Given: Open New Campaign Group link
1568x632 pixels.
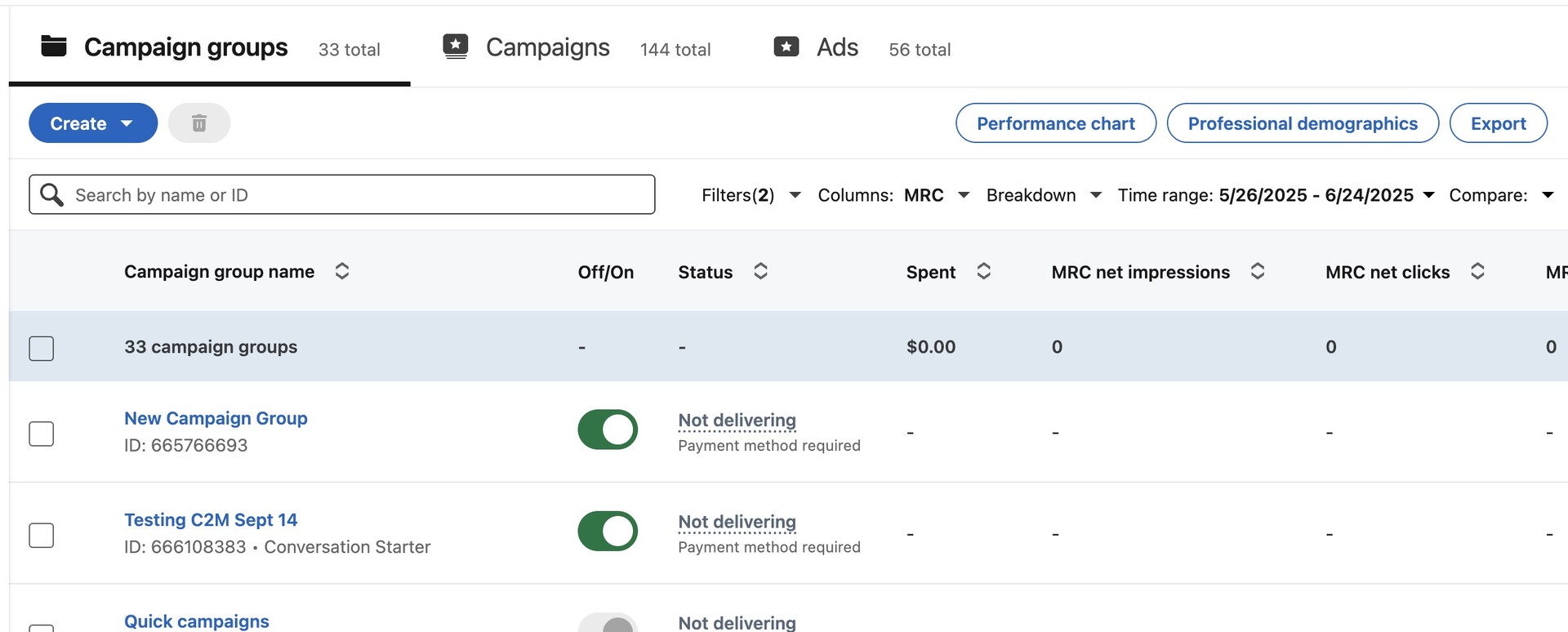Looking at the screenshot, I should click(216, 418).
